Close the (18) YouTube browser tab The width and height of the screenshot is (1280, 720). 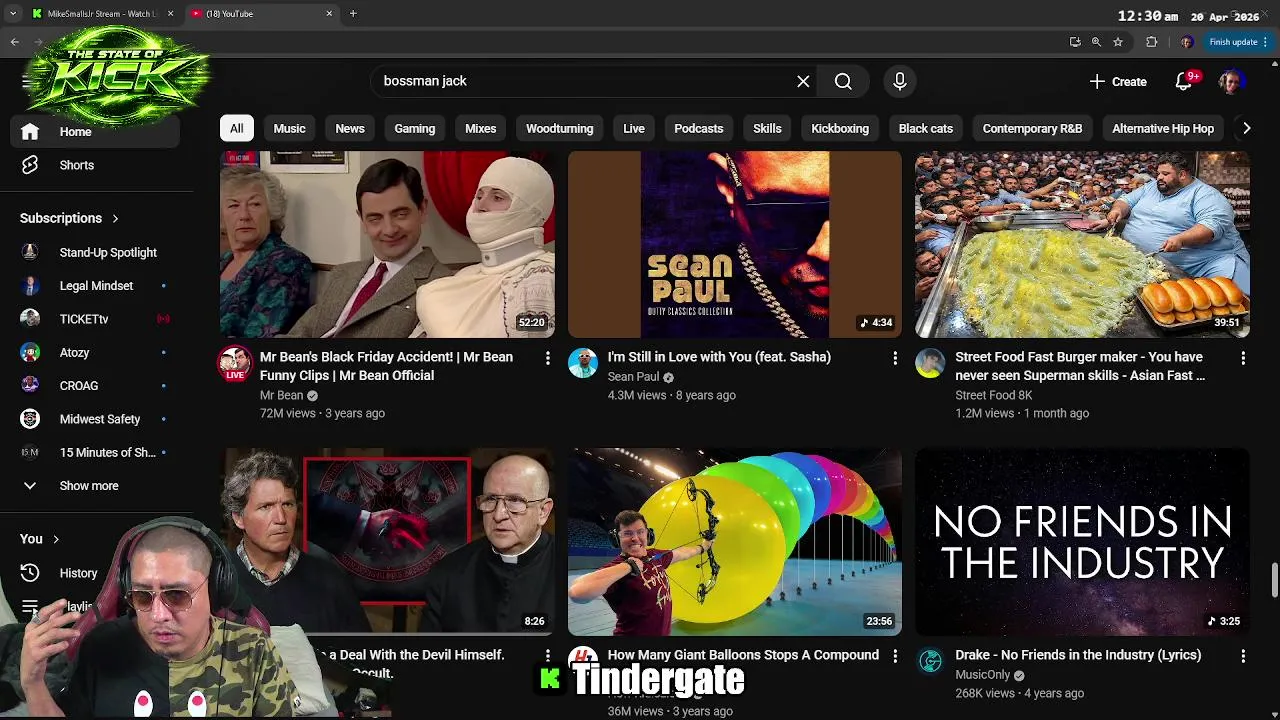pos(329,14)
